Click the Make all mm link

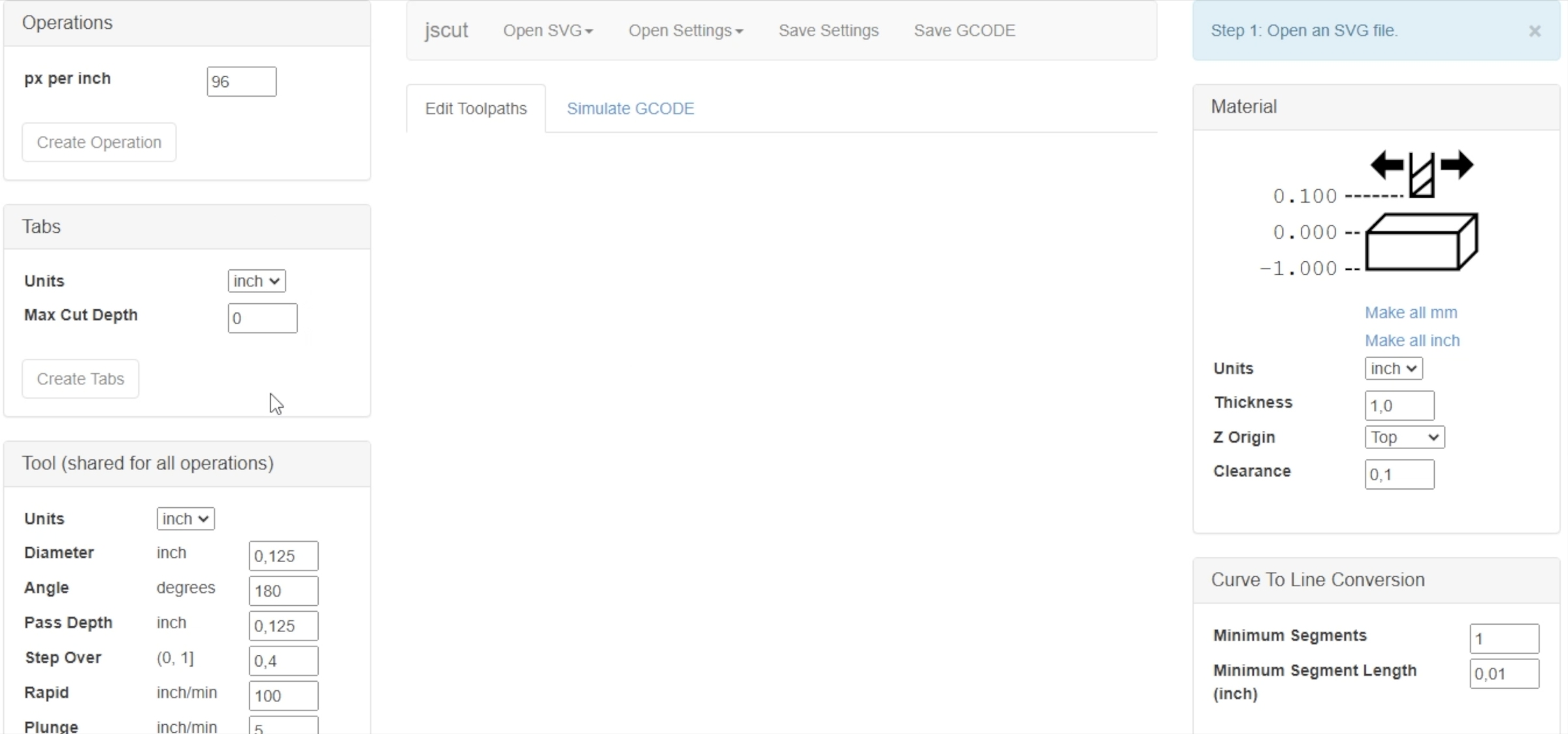1411,312
